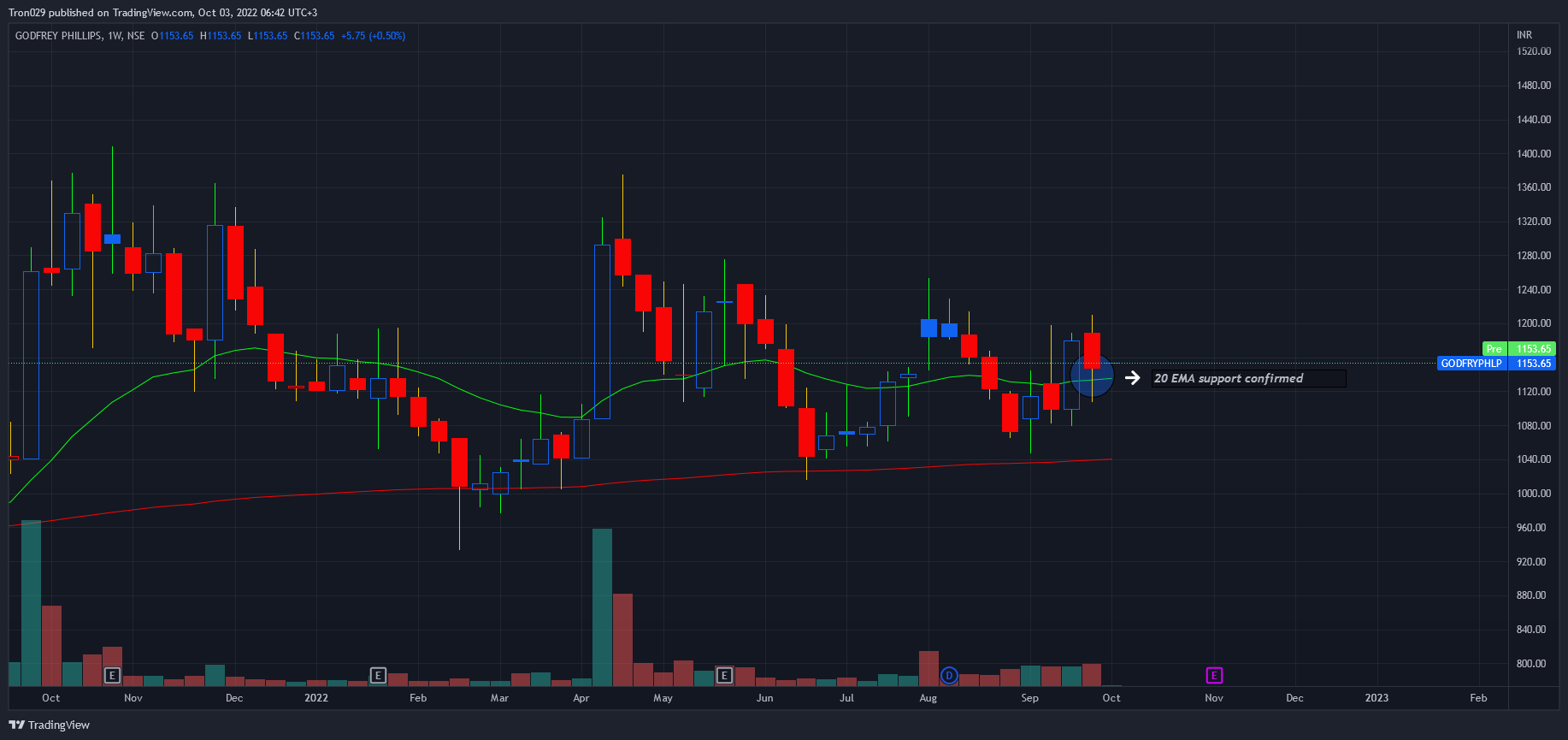Click the May label on time axis
This screenshot has width=1568, height=740.
663,698
